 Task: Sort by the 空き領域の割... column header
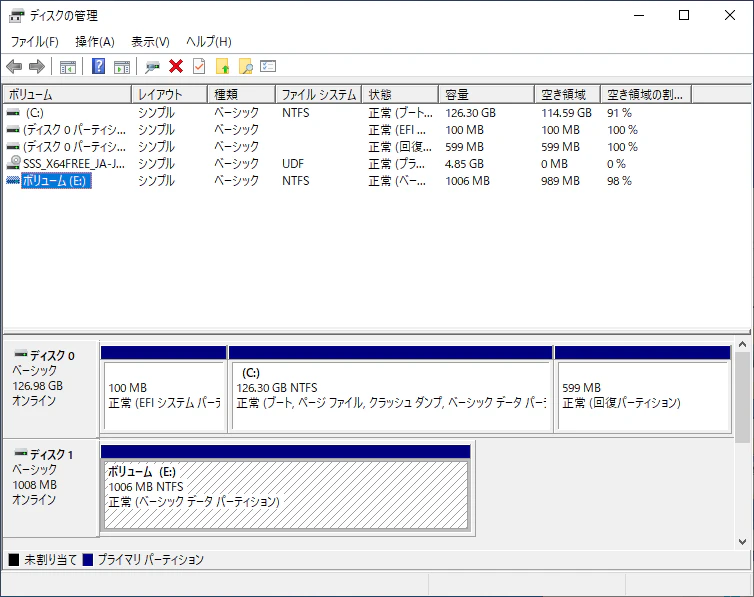(x=646, y=94)
